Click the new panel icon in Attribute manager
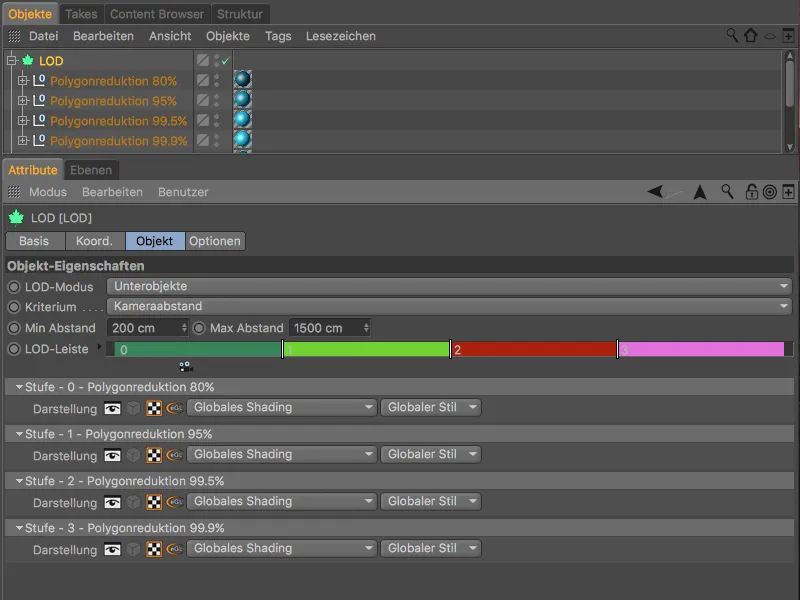 coord(788,192)
